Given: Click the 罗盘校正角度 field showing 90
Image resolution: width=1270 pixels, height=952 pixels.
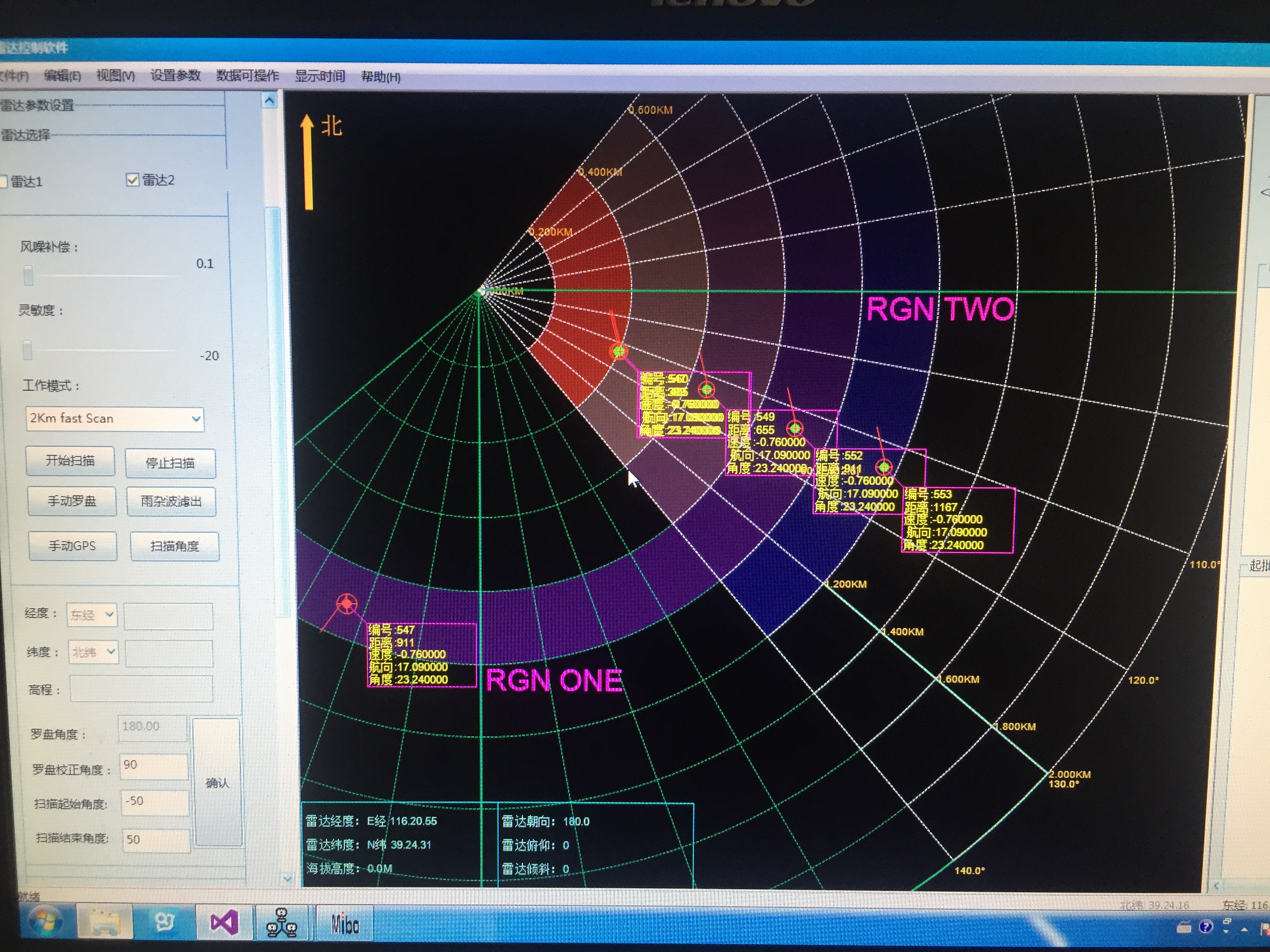Looking at the screenshot, I should tap(154, 766).
